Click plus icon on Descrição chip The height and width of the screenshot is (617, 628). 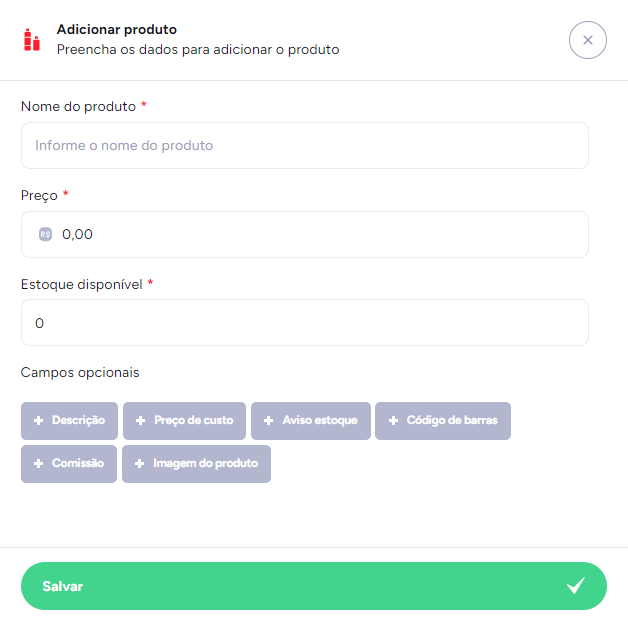[39, 421]
